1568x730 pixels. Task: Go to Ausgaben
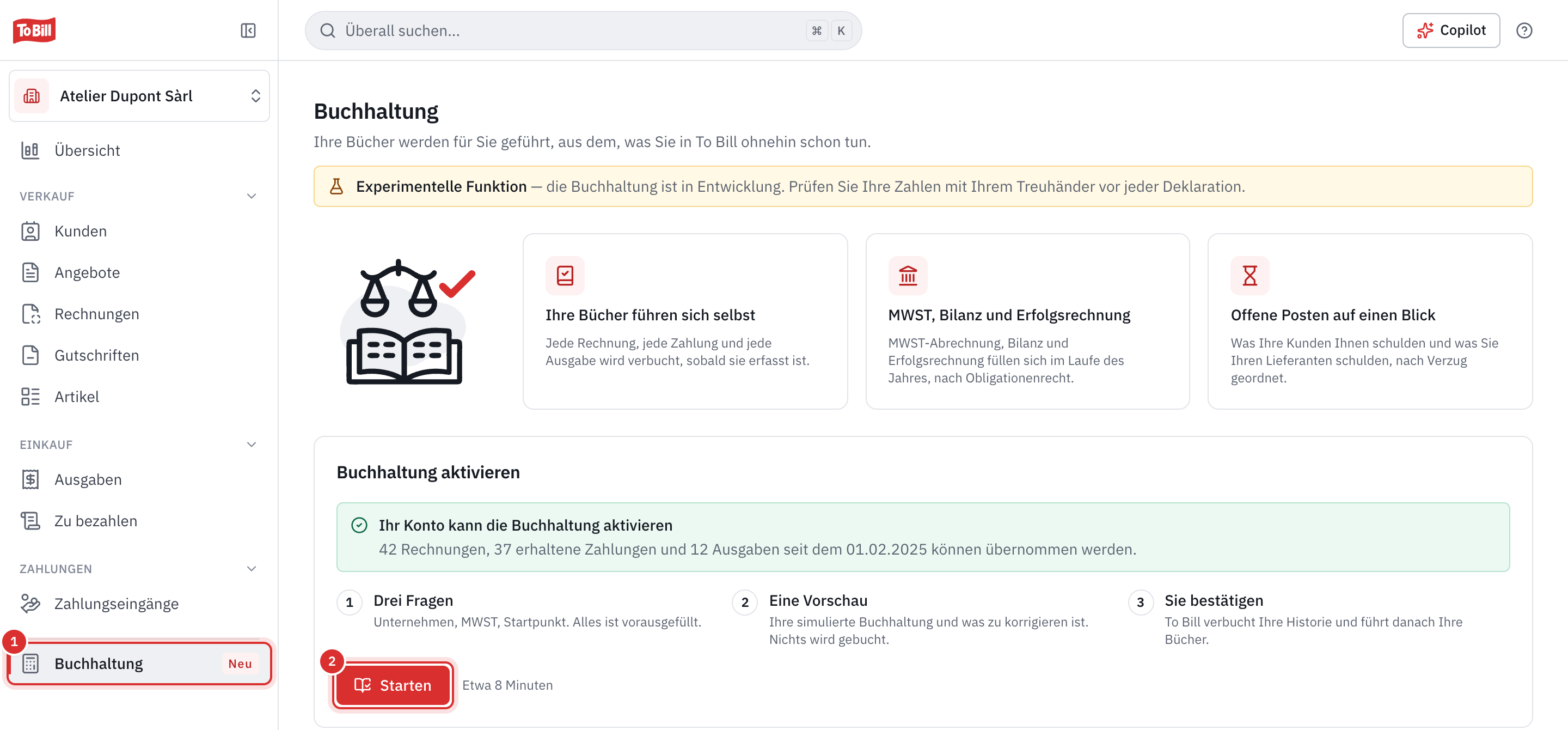point(139,480)
